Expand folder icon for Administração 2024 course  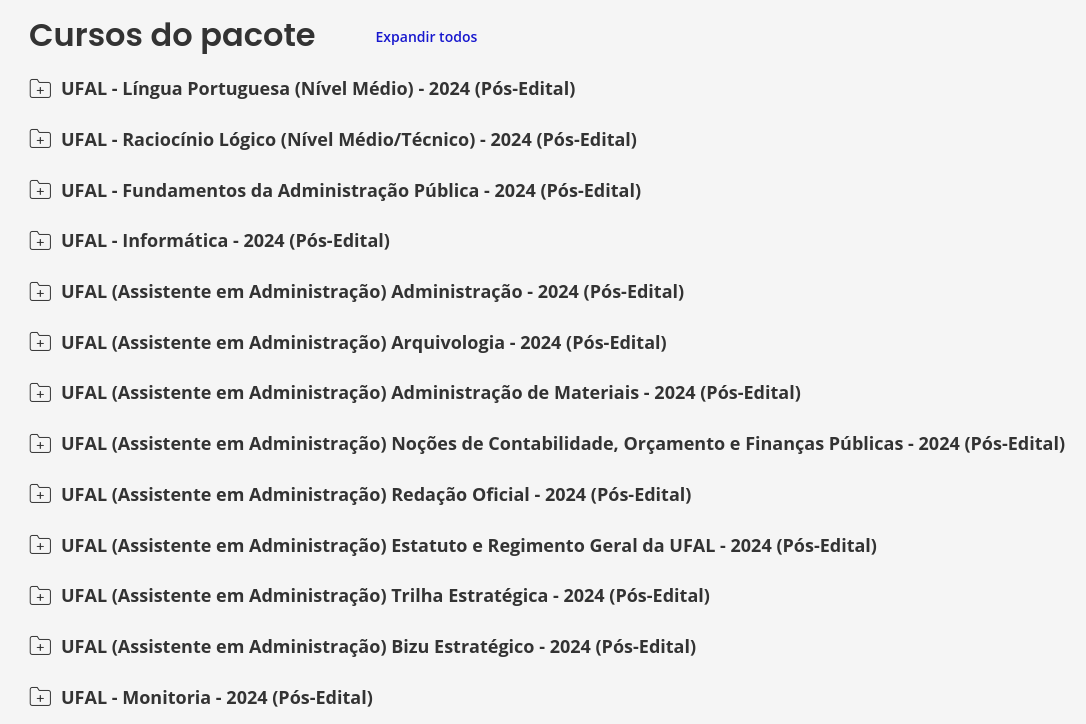click(40, 292)
